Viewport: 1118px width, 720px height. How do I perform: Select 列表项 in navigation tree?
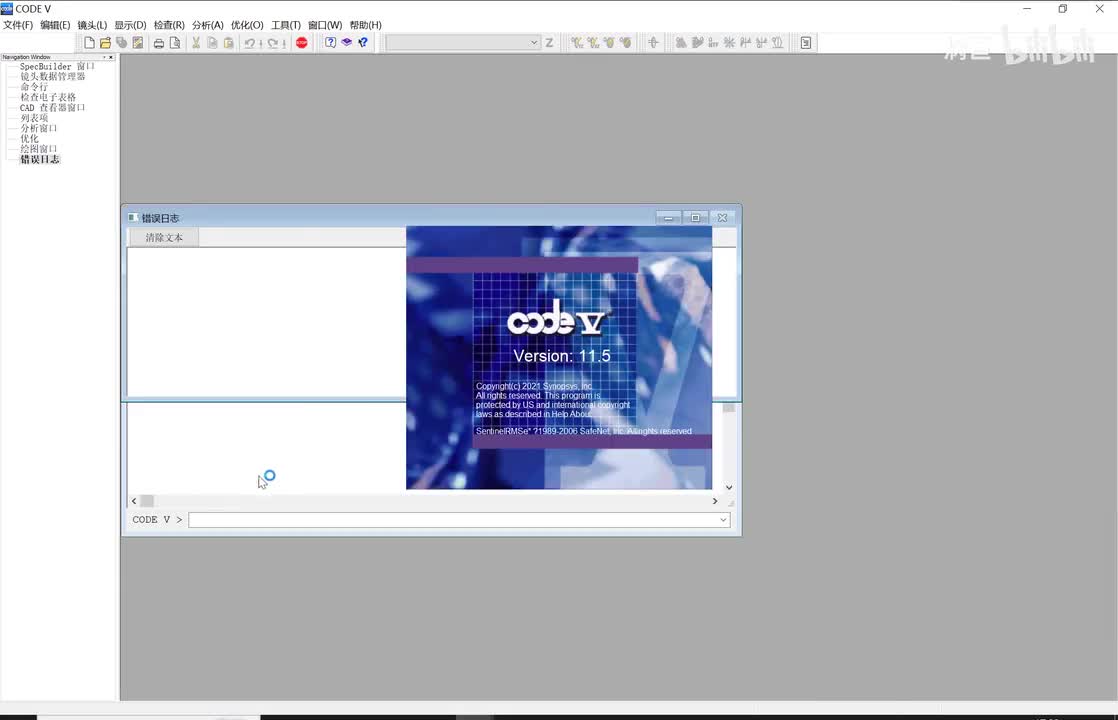pos(34,118)
